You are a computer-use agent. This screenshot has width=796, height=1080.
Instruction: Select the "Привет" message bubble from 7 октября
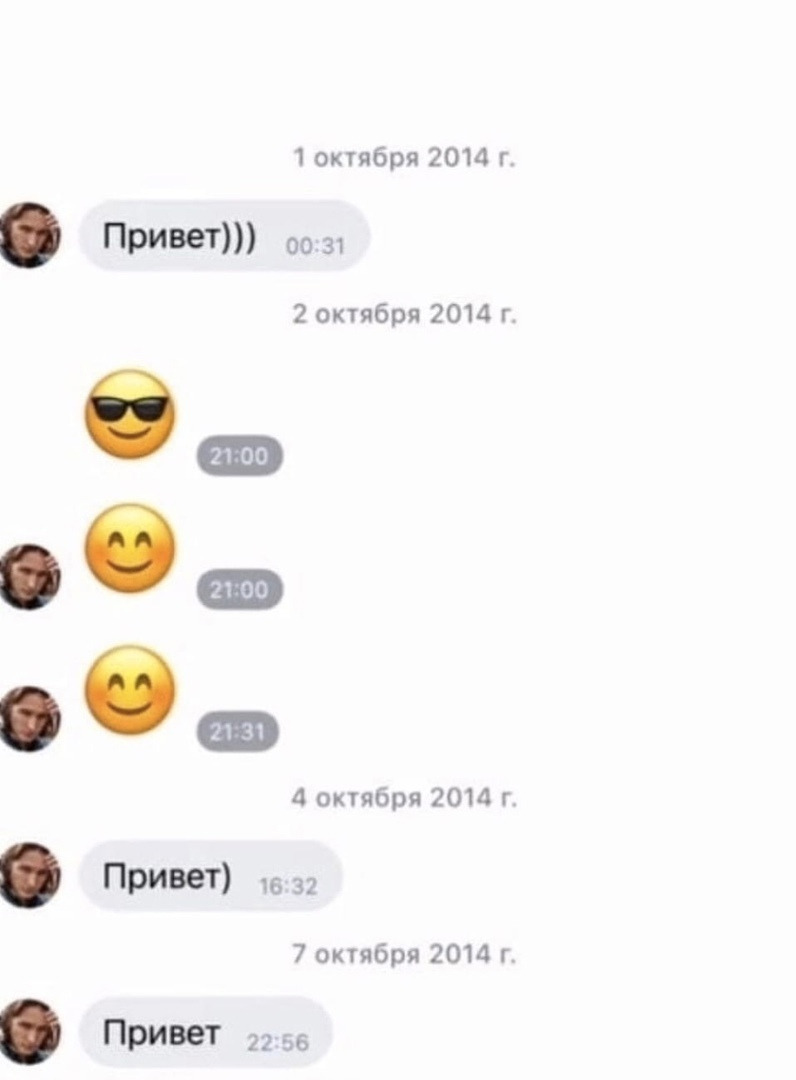[206, 1032]
